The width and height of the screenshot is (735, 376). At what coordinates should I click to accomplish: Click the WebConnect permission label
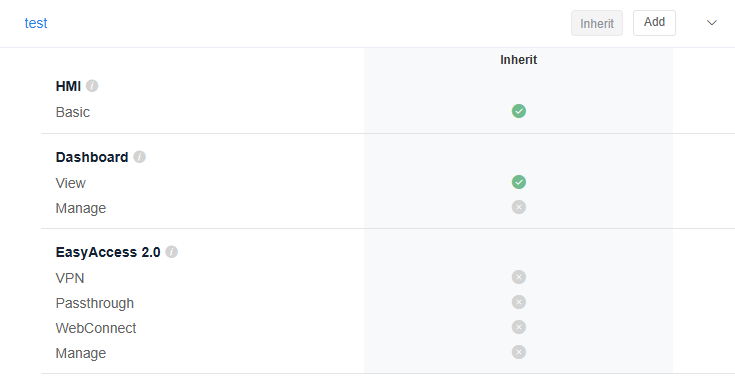pos(96,328)
